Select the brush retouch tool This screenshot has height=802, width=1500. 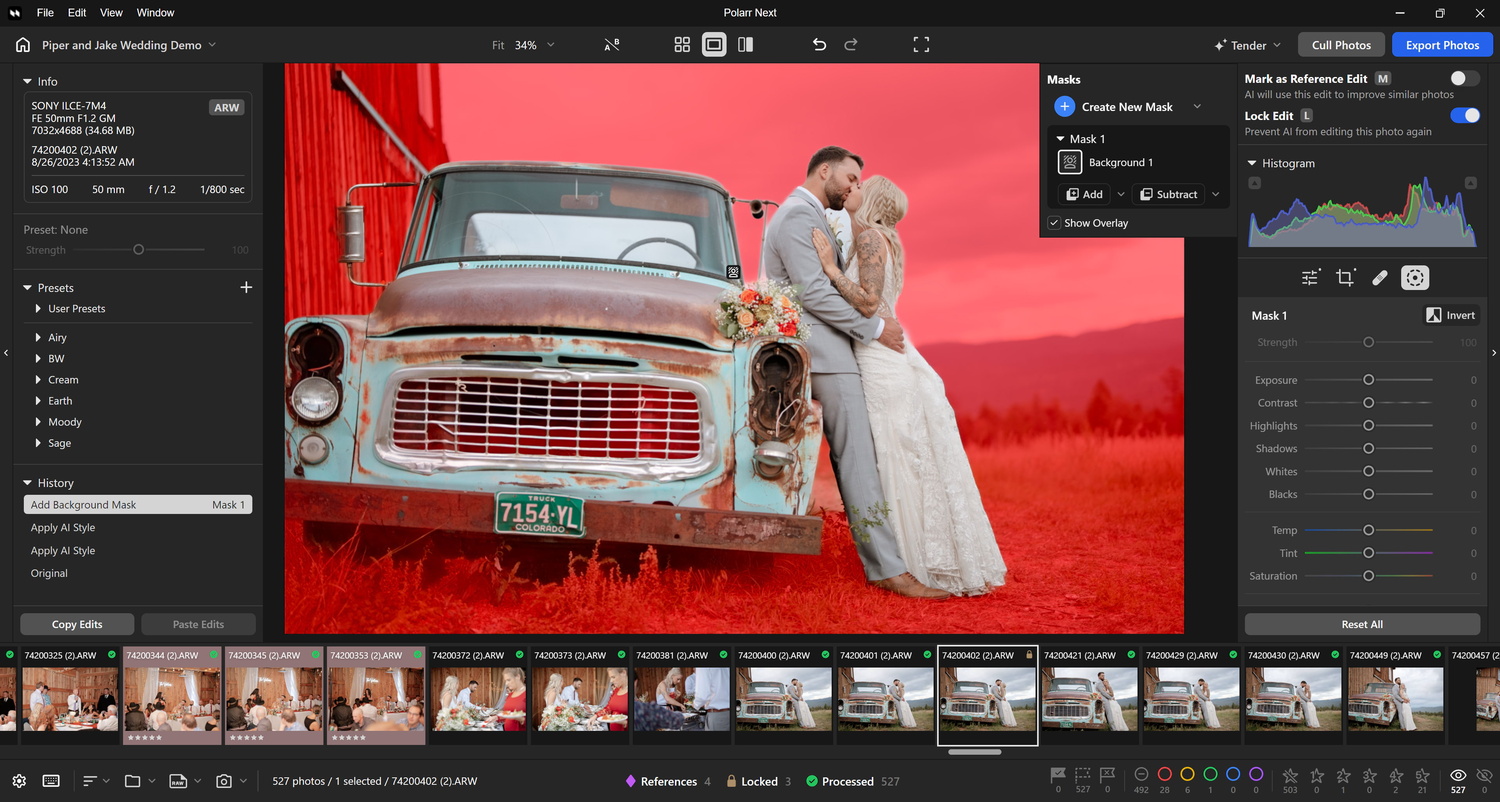point(1380,278)
